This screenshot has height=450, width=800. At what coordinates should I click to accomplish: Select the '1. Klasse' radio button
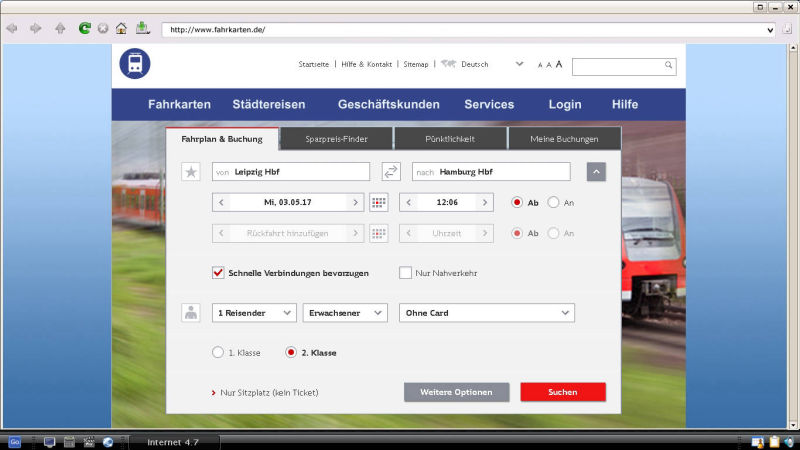(x=218, y=353)
